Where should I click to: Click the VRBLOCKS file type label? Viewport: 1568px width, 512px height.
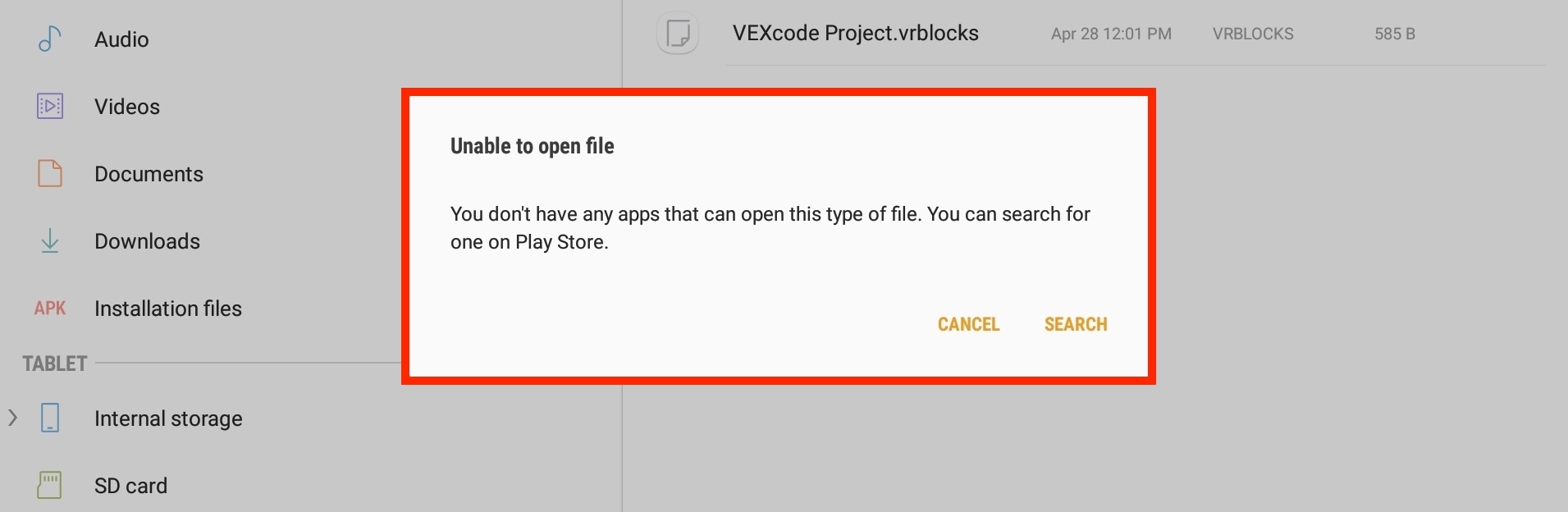(x=1253, y=34)
